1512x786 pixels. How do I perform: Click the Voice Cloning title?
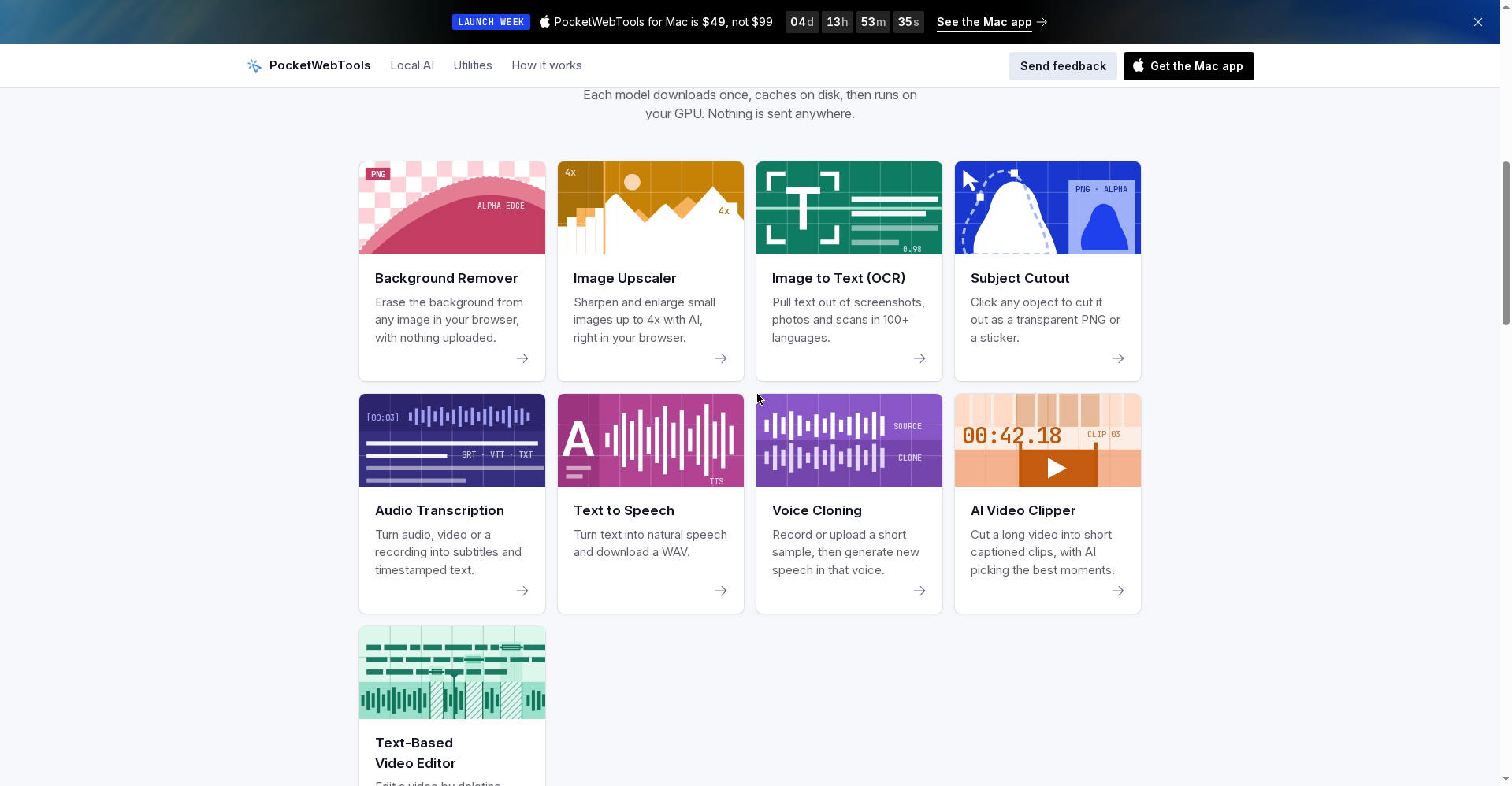[817, 510]
